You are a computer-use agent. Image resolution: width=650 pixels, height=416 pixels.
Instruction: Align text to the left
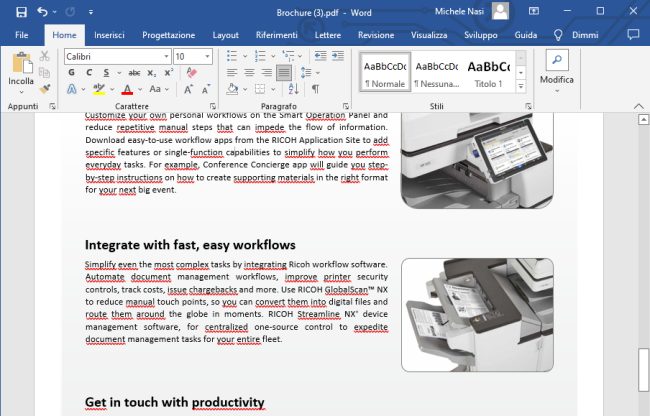pyautogui.click(x=232, y=73)
